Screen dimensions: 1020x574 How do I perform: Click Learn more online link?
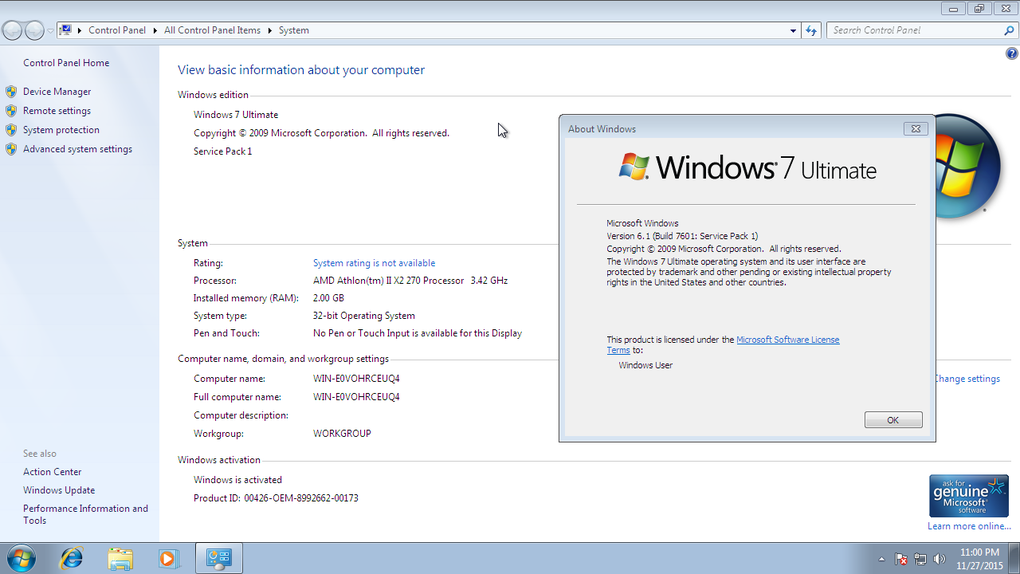(969, 526)
